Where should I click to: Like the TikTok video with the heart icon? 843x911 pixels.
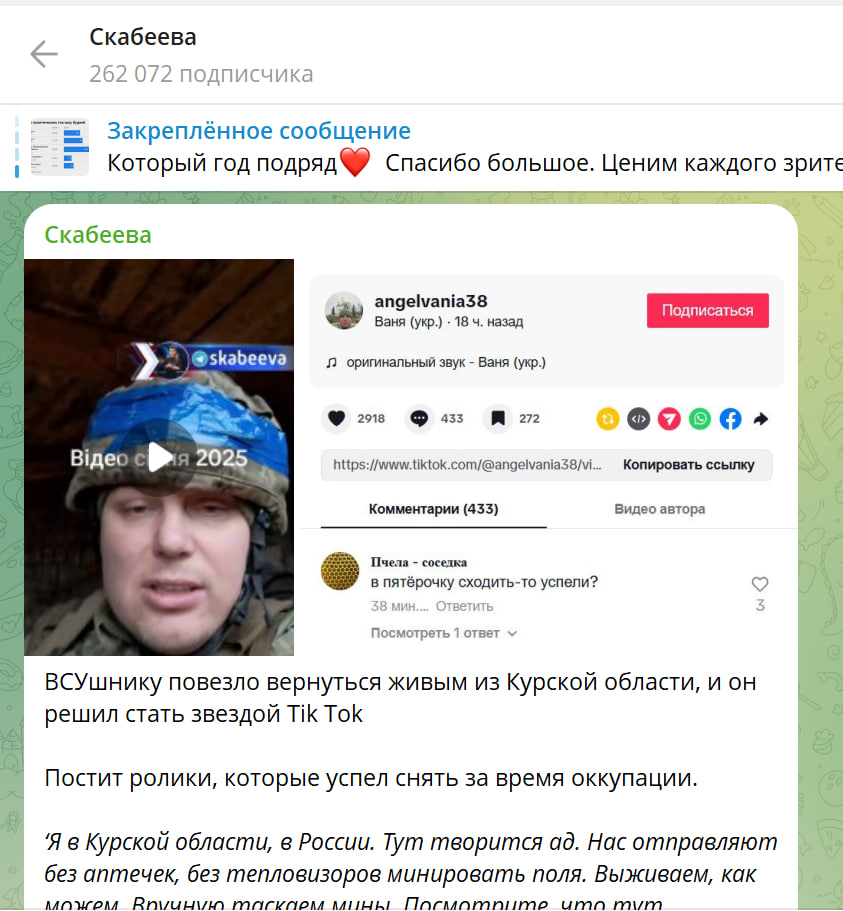click(336, 418)
